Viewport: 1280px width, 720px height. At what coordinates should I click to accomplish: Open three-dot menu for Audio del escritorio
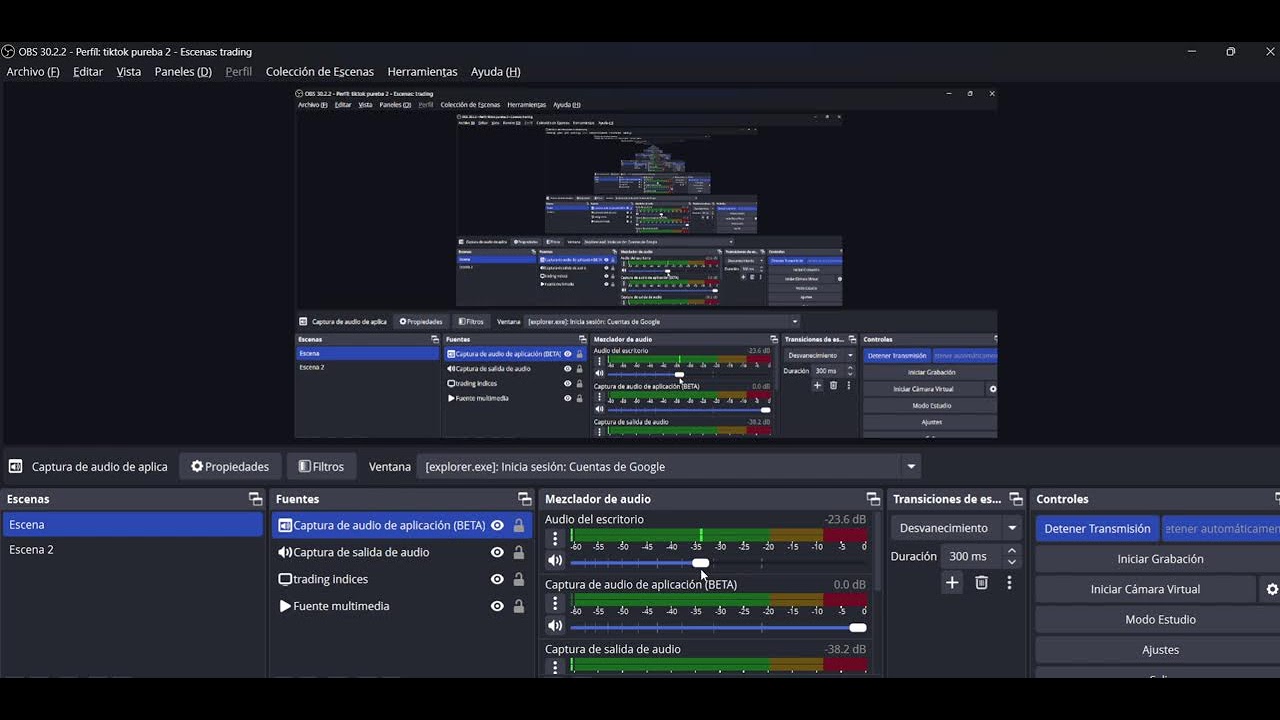pyautogui.click(x=555, y=538)
